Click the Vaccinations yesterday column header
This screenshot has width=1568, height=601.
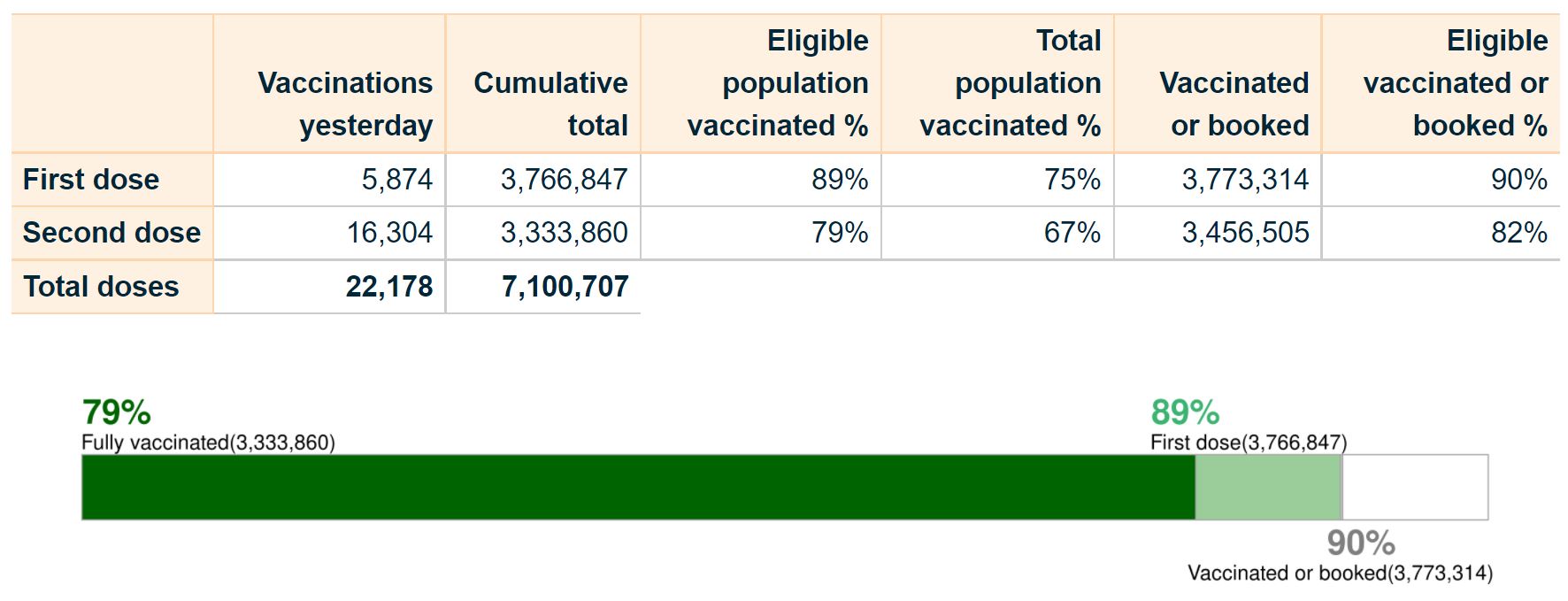click(345, 104)
